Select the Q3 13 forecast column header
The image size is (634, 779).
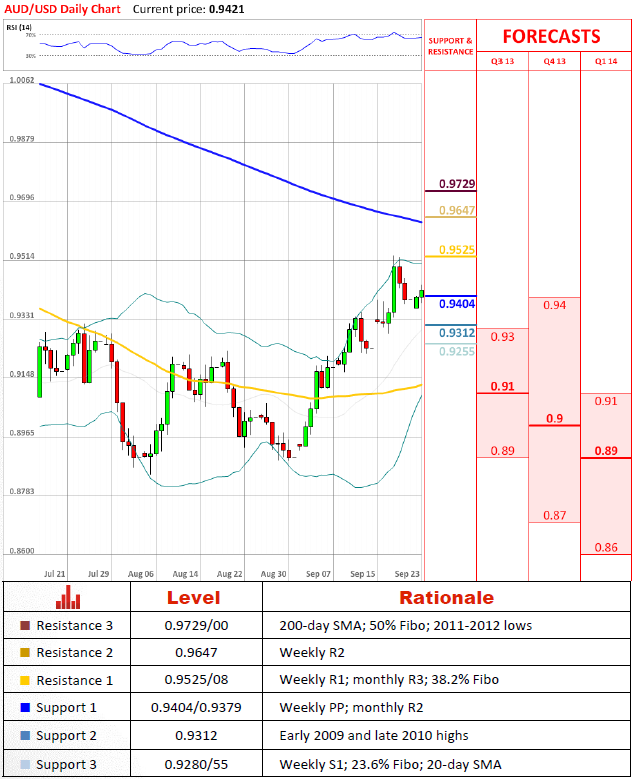(502, 62)
